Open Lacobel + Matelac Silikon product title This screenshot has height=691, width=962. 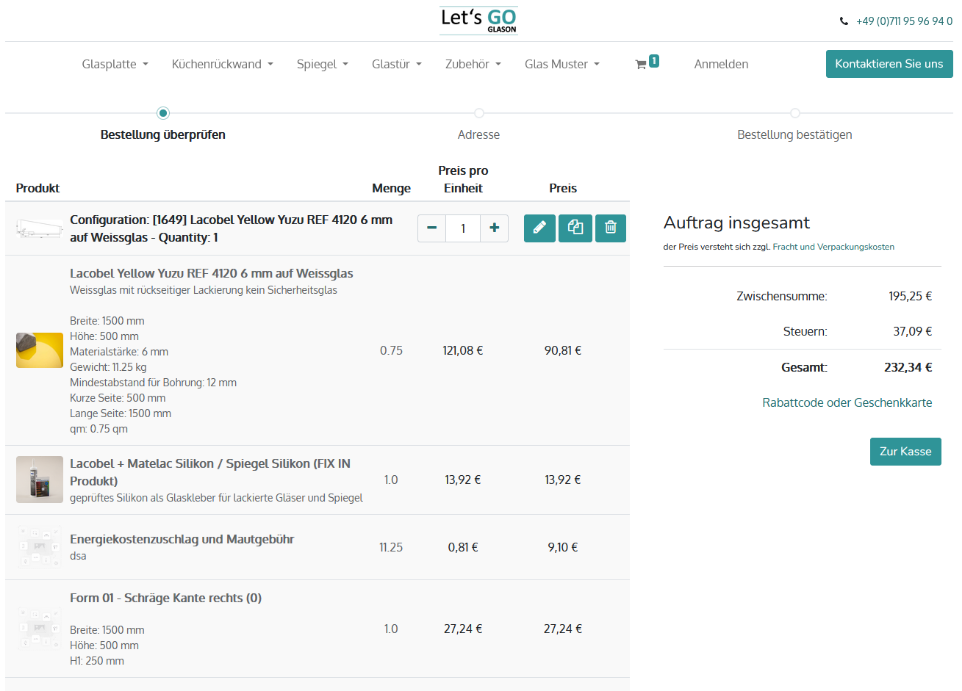(x=210, y=472)
